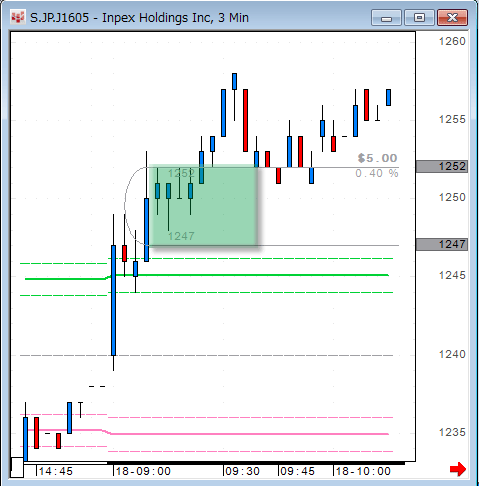Click the 1252 price marker on axis
Image resolution: width=479 pixels, height=486 pixels.
click(442, 166)
